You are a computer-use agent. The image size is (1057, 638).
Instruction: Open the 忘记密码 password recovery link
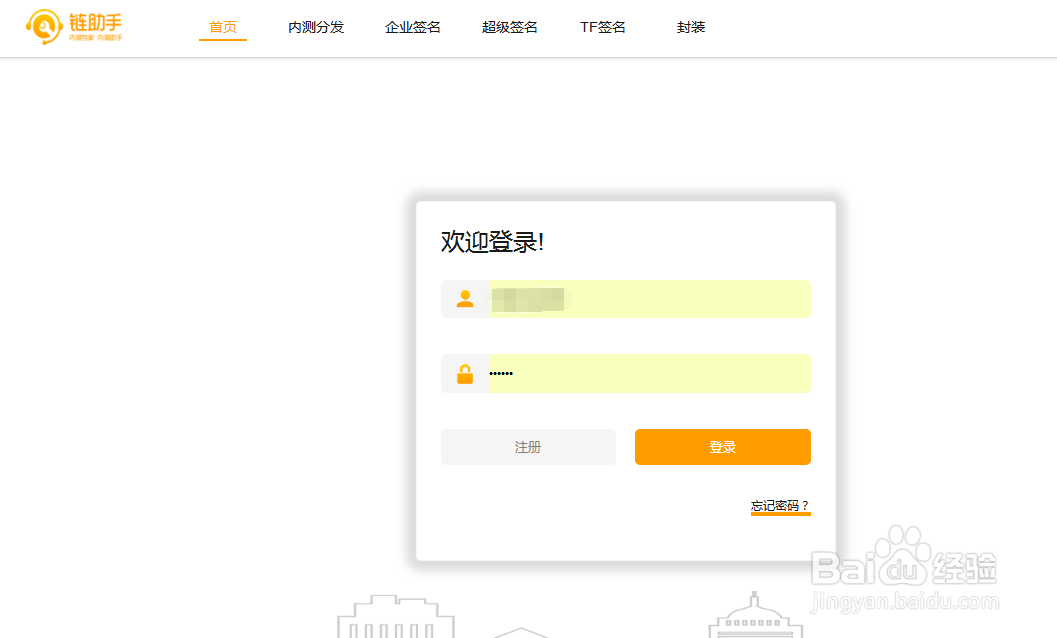(779, 506)
